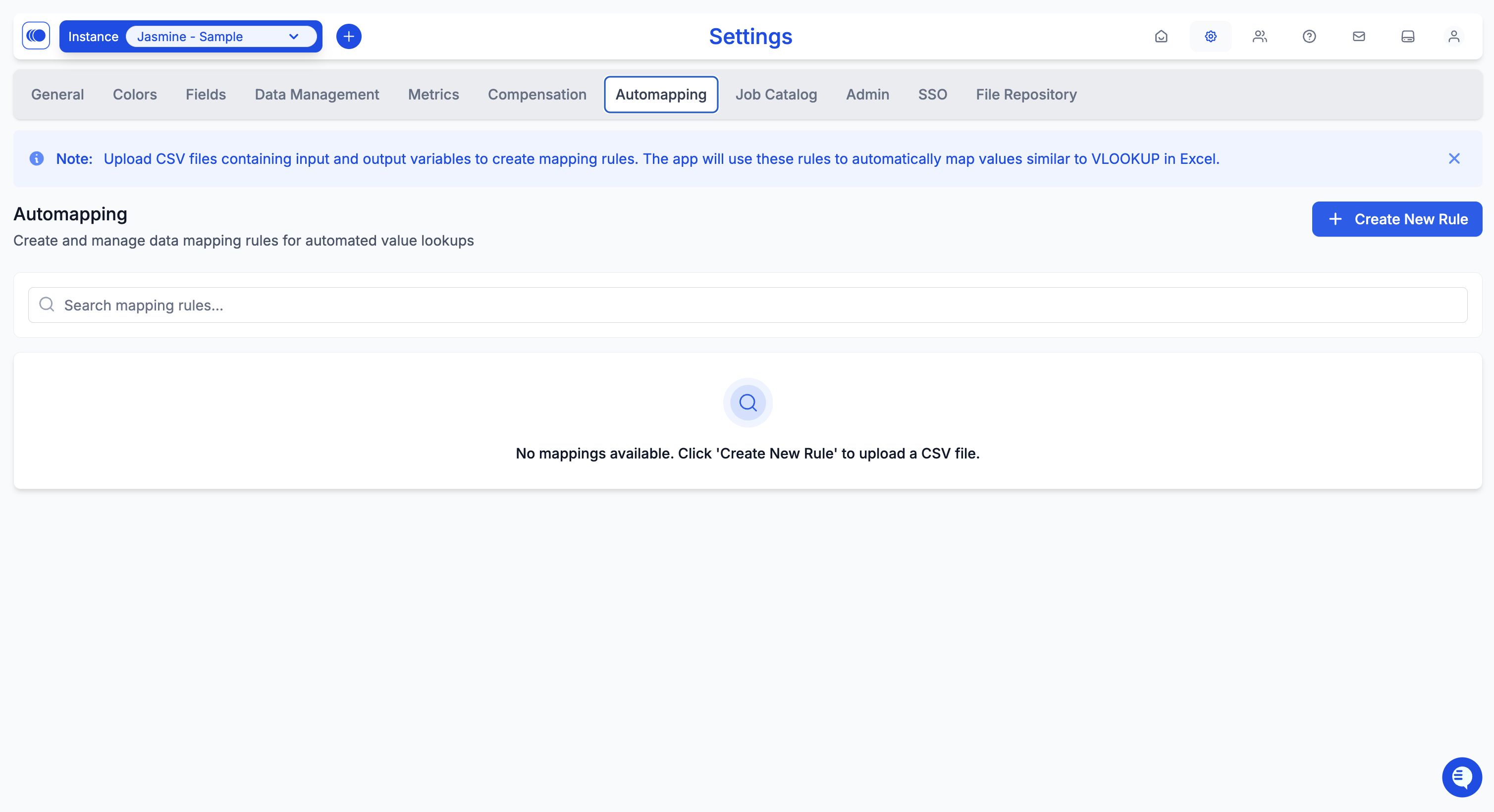Open the Data Management tab
1494x812 pixels.
pos(317,95)
